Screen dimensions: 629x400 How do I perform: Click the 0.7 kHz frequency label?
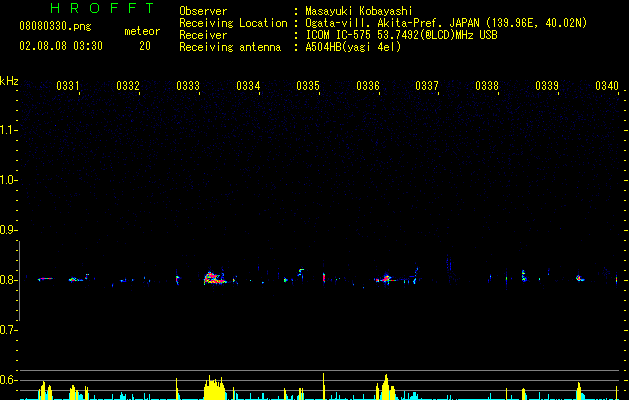(8, 330)
